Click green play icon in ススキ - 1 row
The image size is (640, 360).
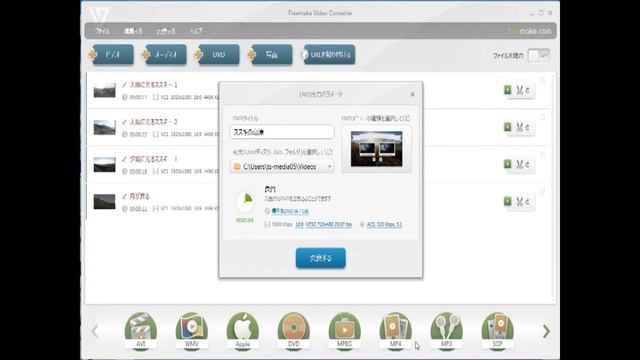coord(507,90)
